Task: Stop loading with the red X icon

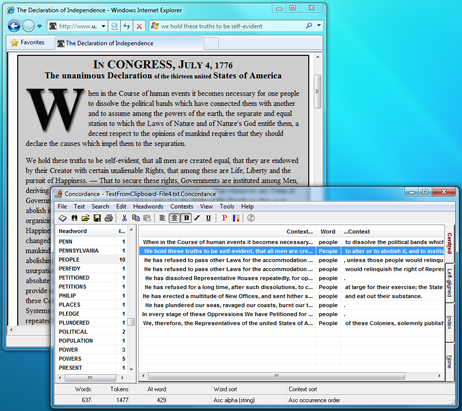Action: 139,26
